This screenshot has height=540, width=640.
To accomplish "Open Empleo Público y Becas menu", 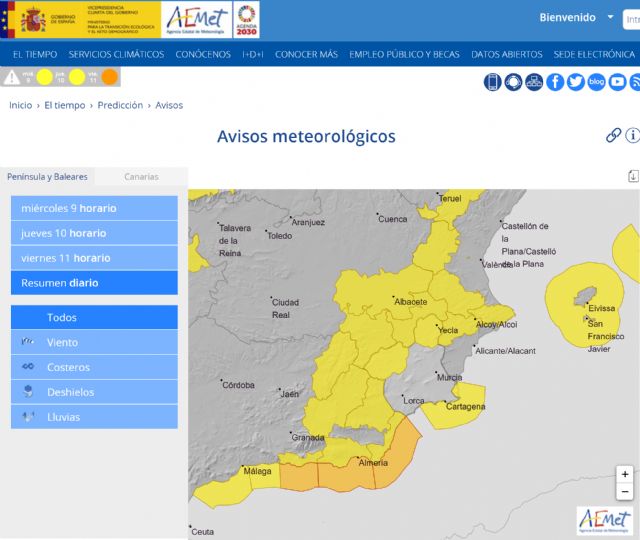I will click(x=404, y=54).
